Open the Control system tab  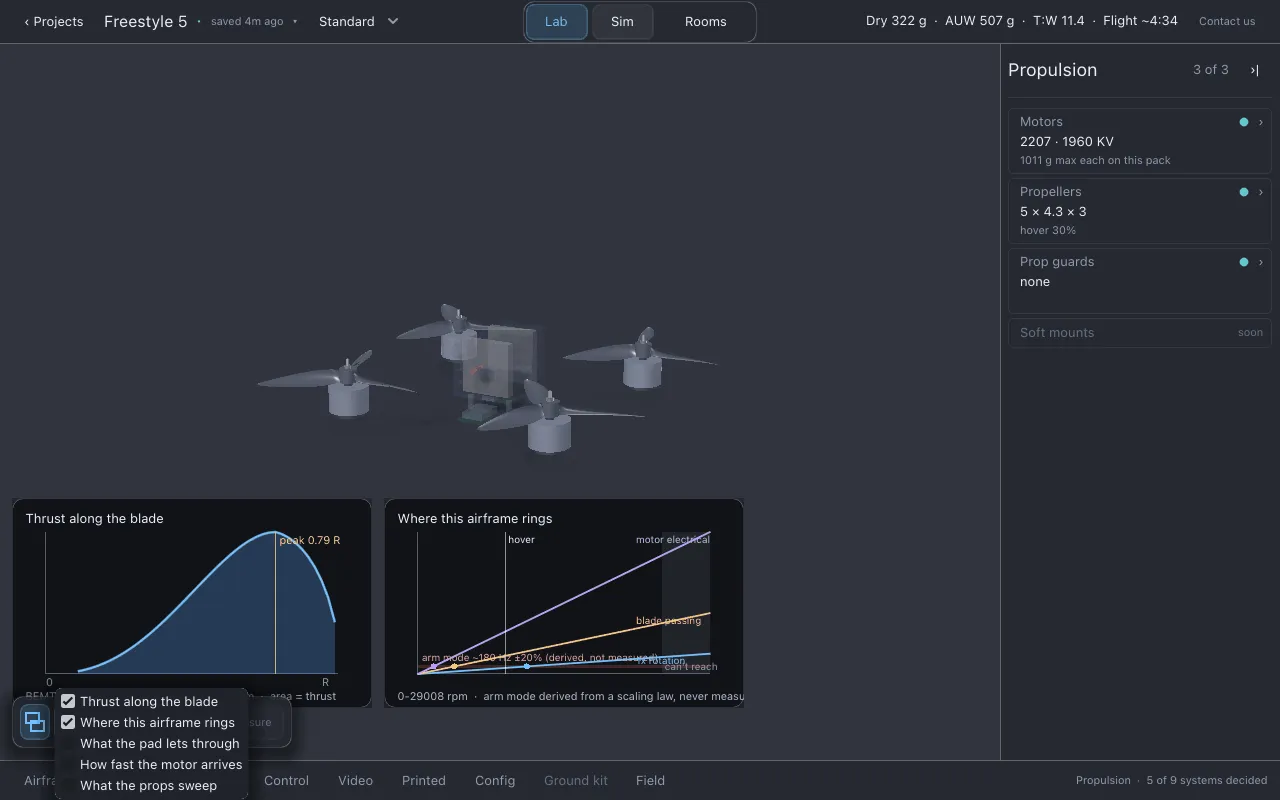point(286,780)
